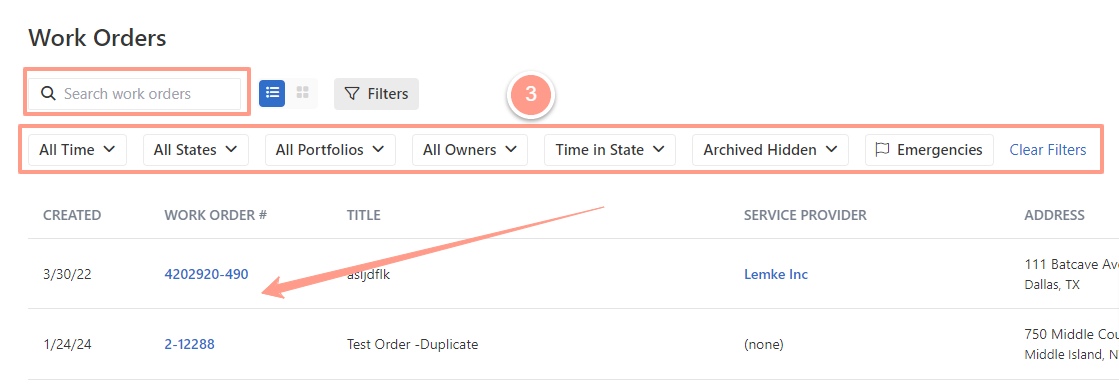Focus the Search work orders field
The width and height of the screenshot is (1119, 385).
click(x=136, y=94)
